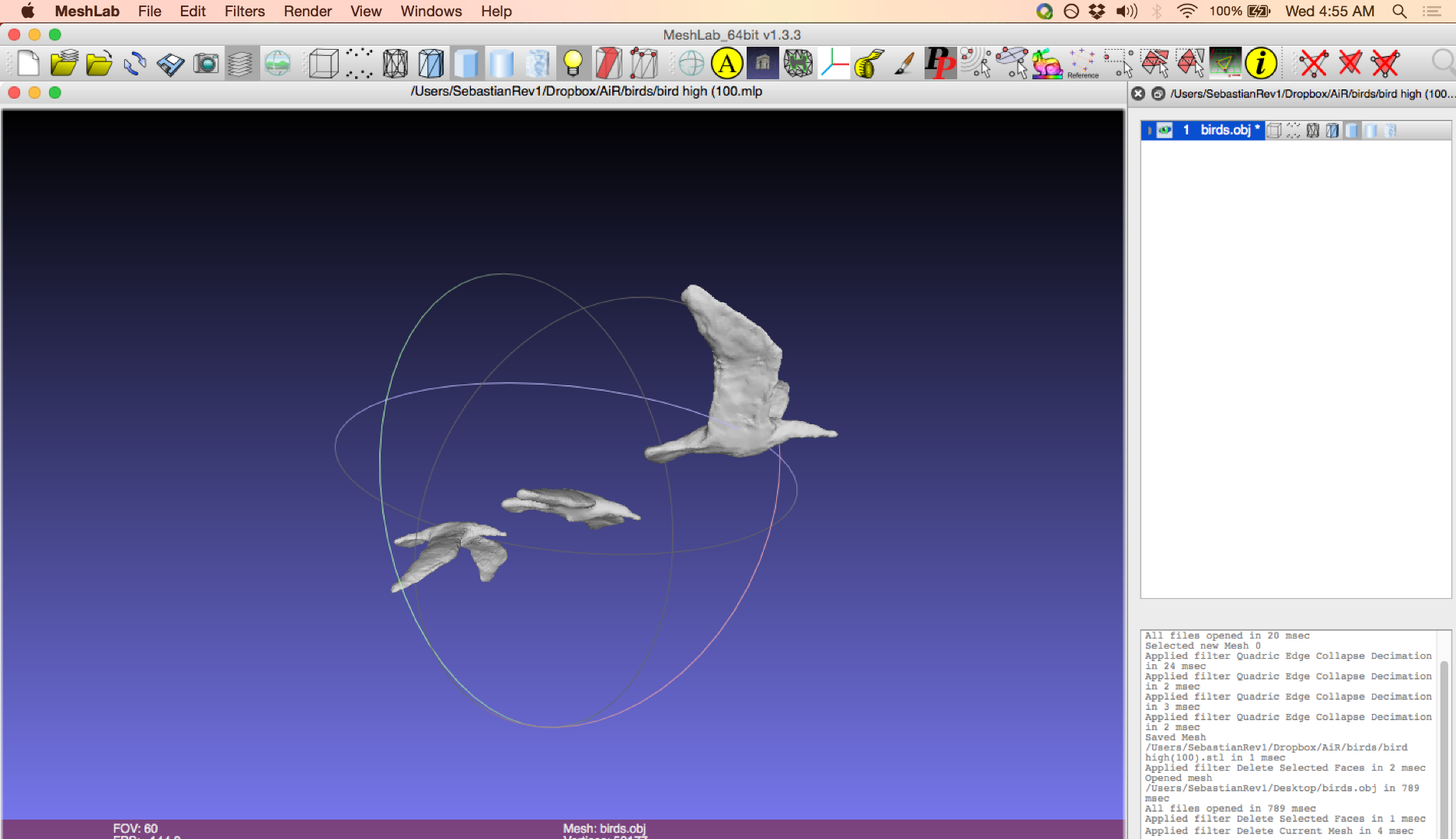
Task: Open the Z-Painting paintbrush tool
Action: 904,63
